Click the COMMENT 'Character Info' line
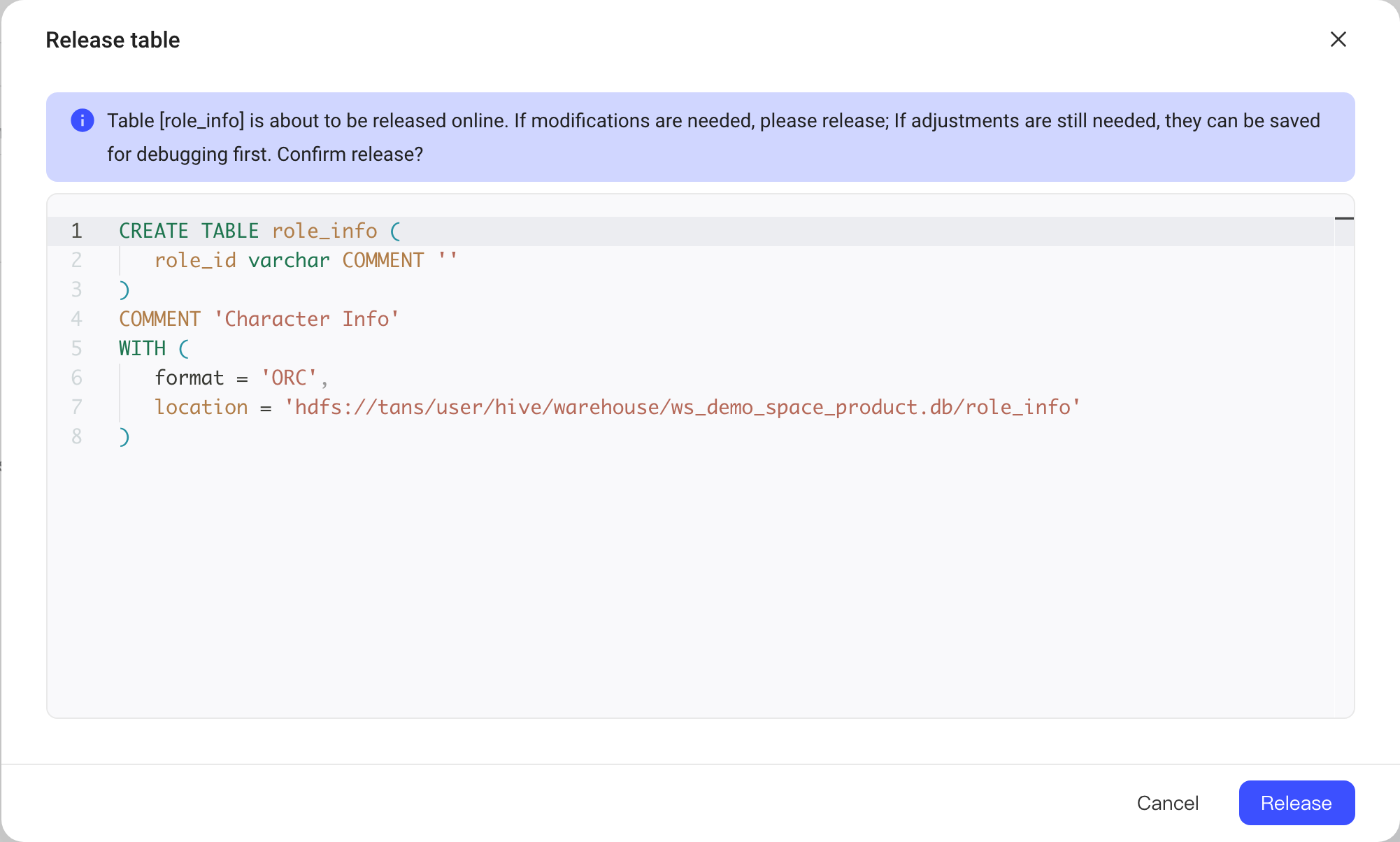This screenshot has height=842, width=1400. click(259, 319)
